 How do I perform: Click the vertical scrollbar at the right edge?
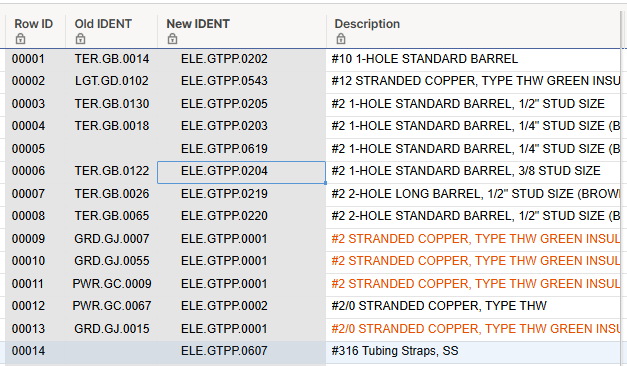pyautogui.click(x=623, y=188)
